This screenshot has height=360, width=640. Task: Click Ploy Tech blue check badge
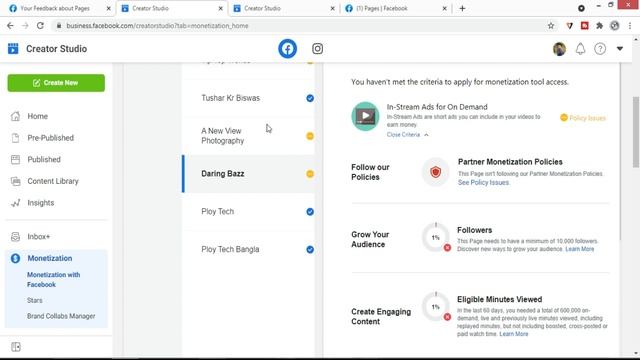[310, 212]
